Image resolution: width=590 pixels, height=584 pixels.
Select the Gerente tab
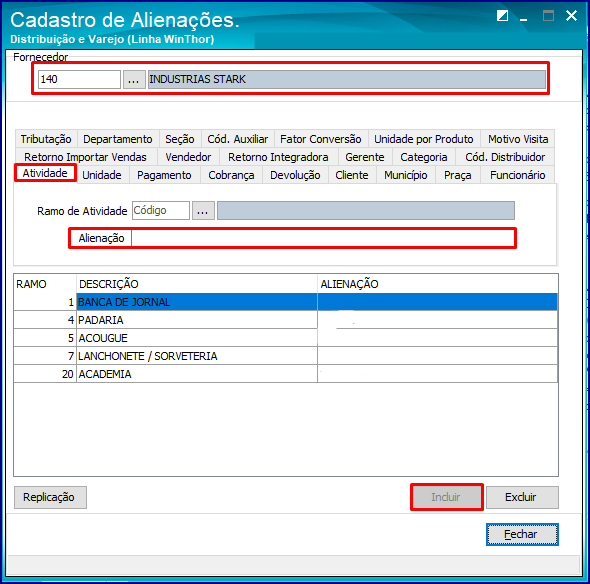point(365,157)
